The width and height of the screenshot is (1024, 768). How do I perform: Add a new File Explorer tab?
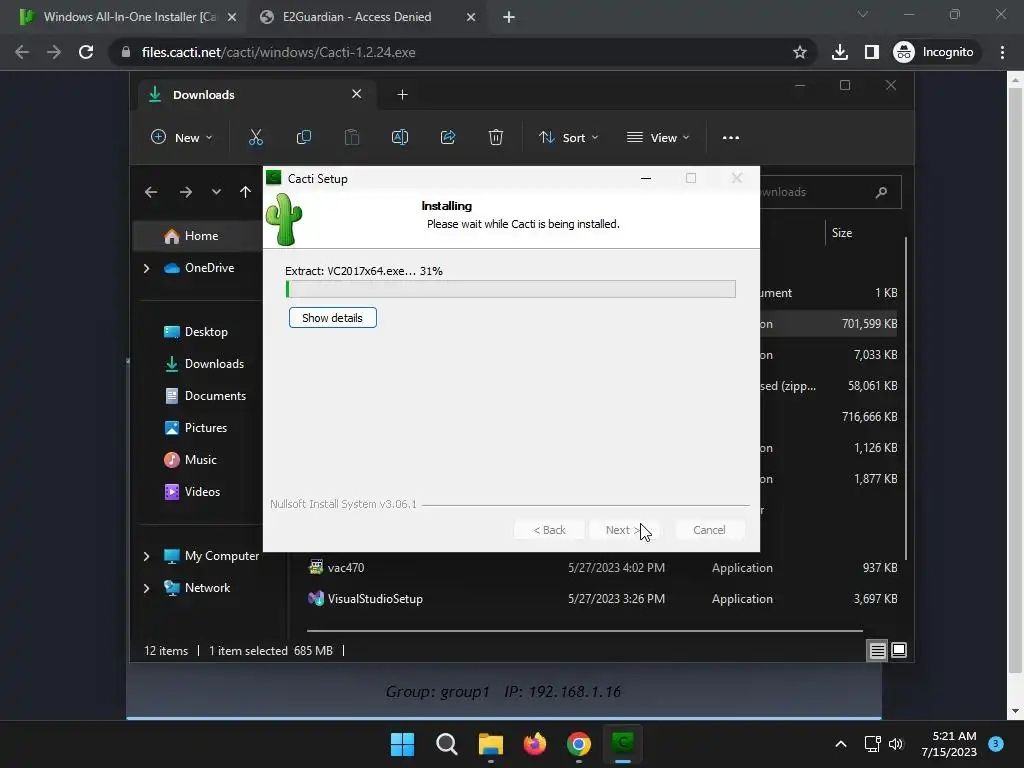pyautogui.click(x=402, y=95)
